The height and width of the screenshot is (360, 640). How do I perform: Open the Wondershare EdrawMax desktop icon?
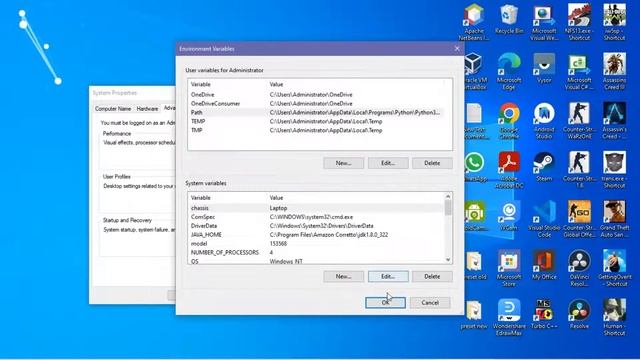(x=509, y=318)
